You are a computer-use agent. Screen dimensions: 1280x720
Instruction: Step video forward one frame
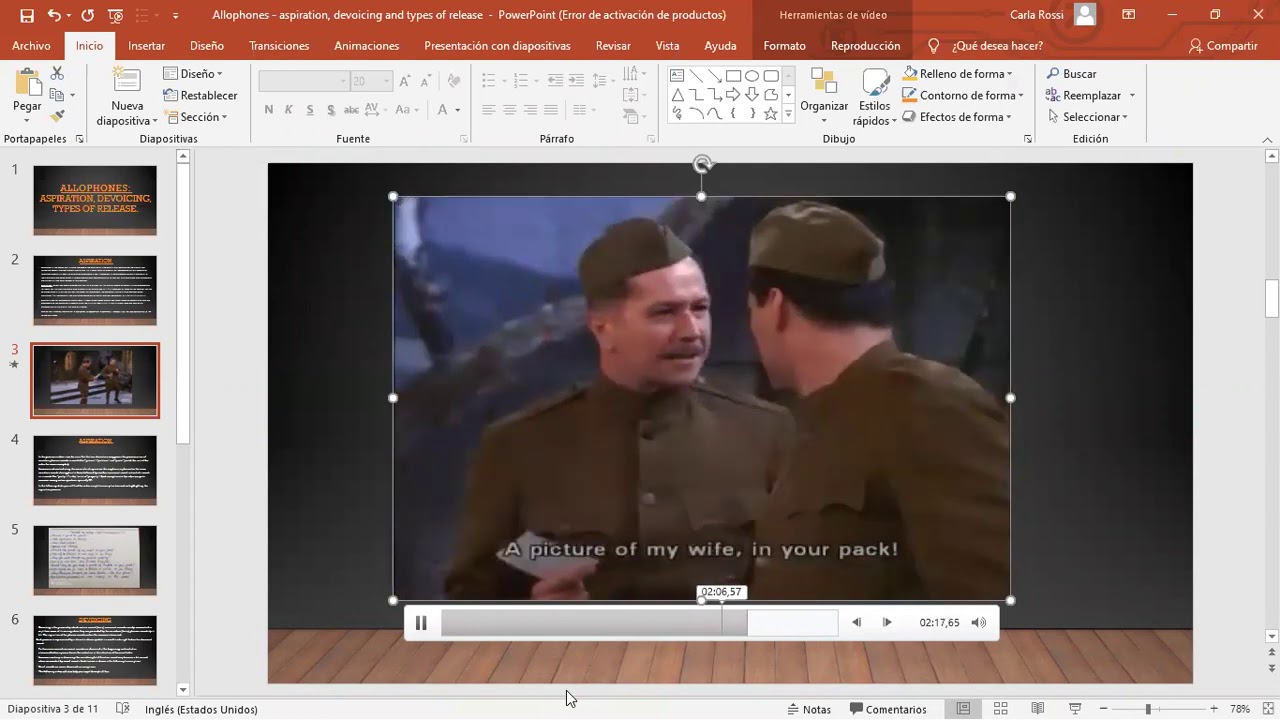tap(887, 622)
